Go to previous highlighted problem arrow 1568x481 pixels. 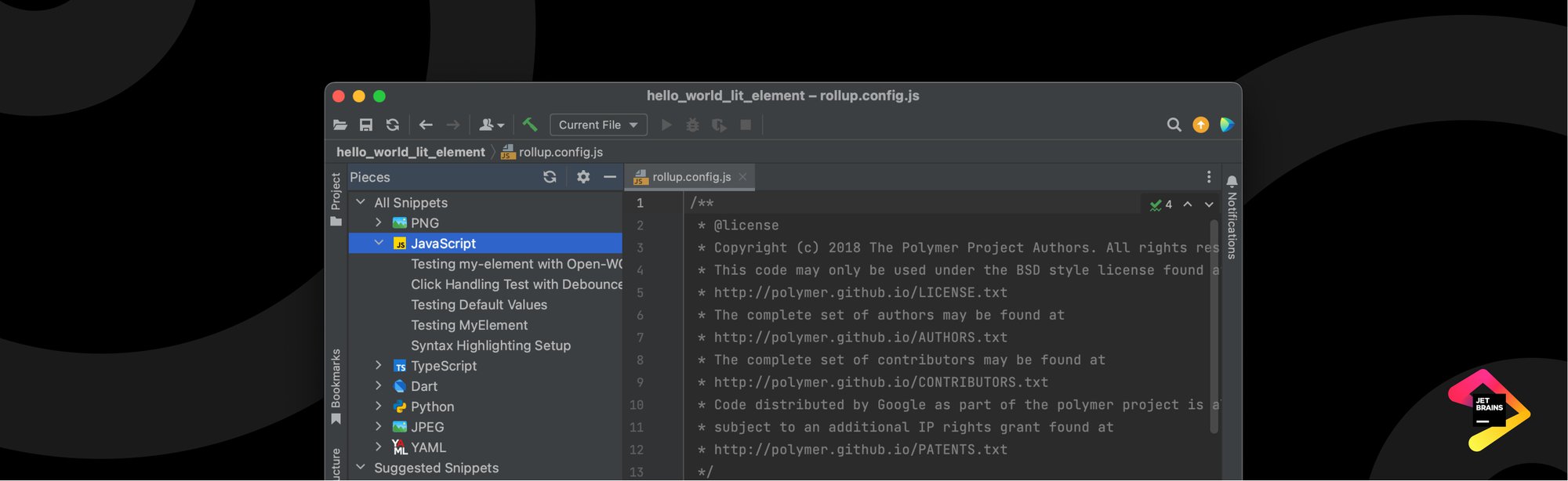click(x=1188, y=204)
